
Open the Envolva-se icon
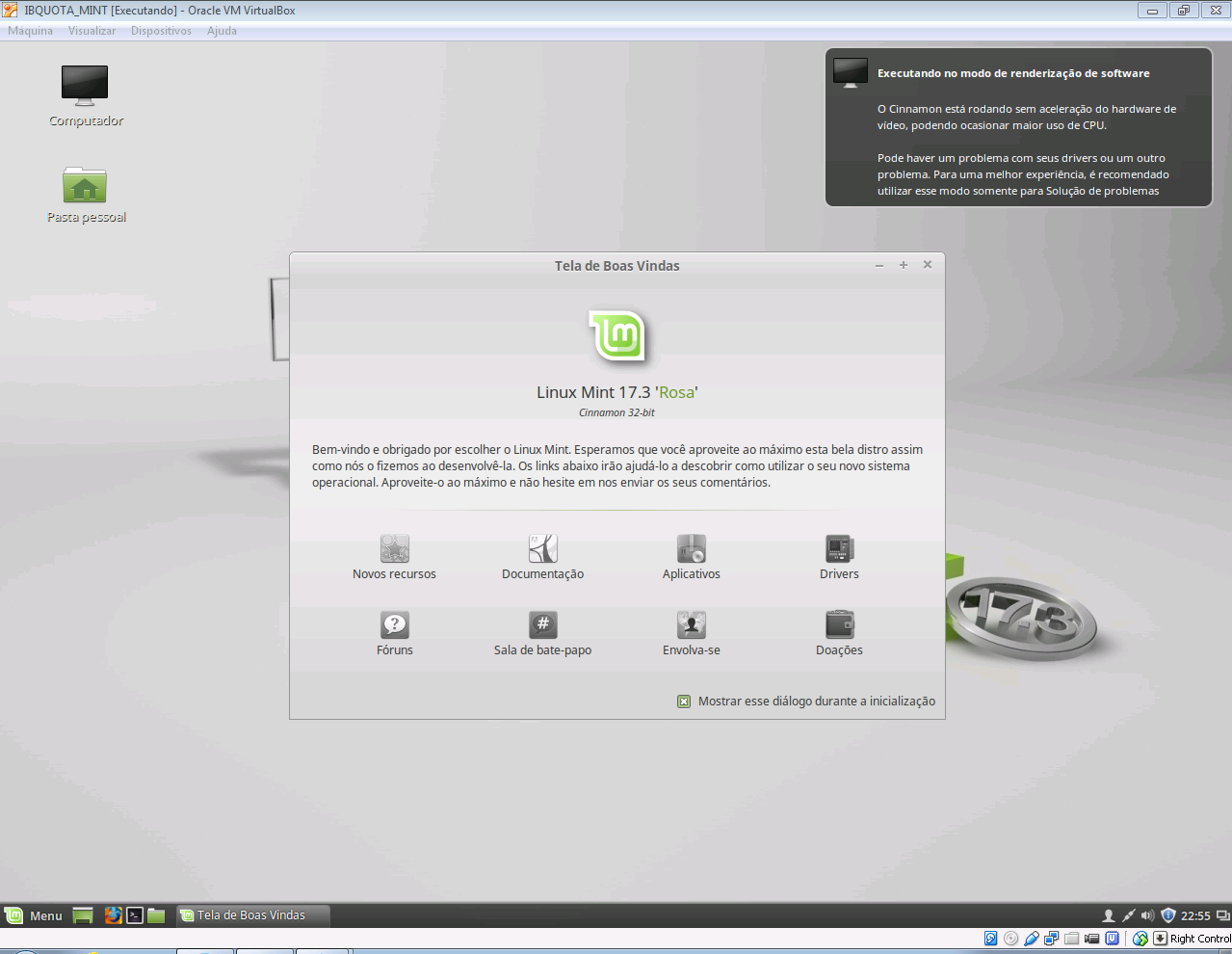tap(692, 624)
